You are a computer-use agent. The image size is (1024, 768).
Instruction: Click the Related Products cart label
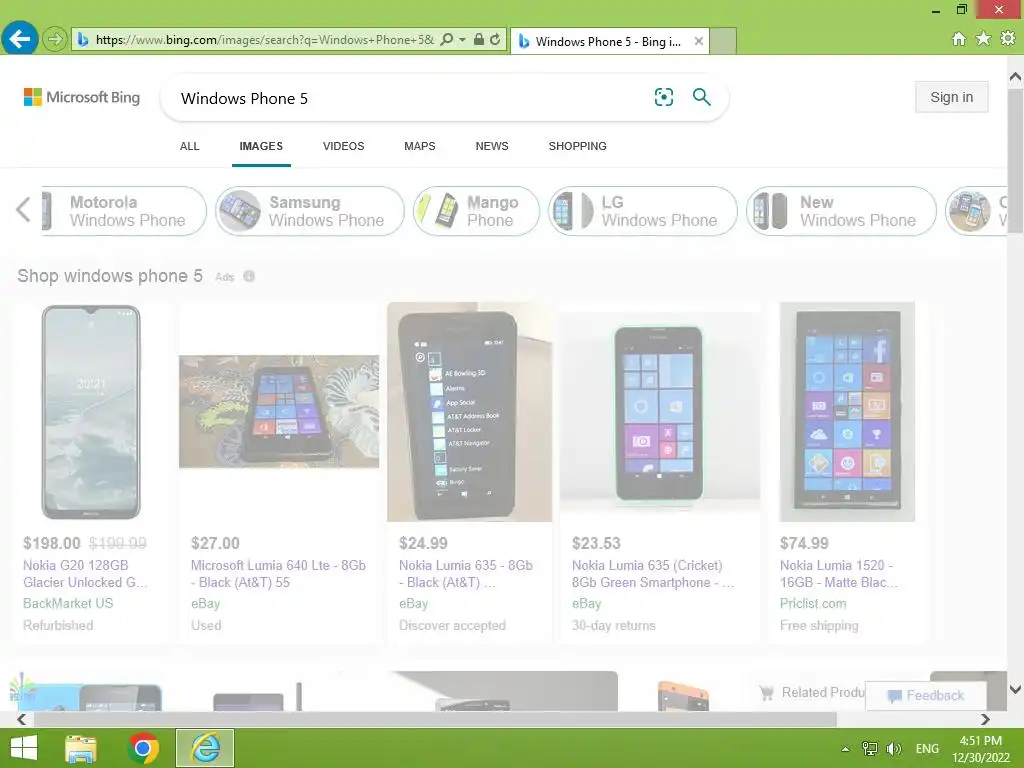(812, 692)
